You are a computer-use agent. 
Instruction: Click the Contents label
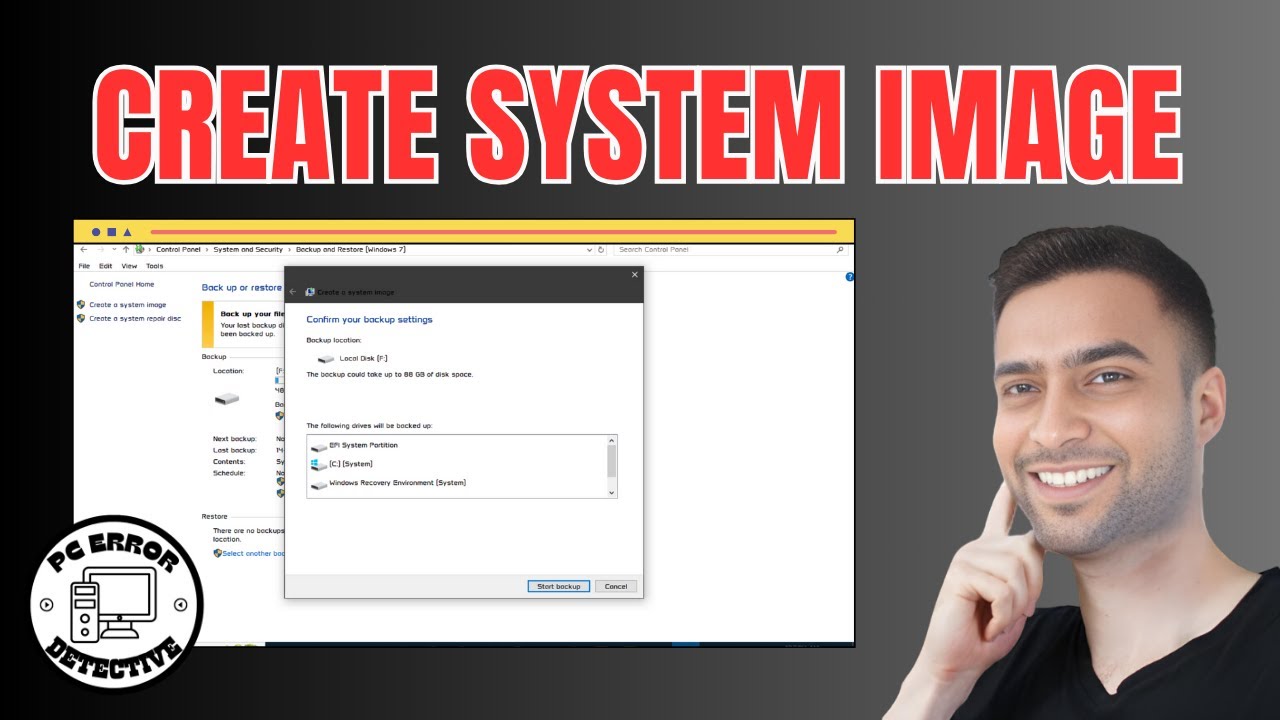[229, 462]
